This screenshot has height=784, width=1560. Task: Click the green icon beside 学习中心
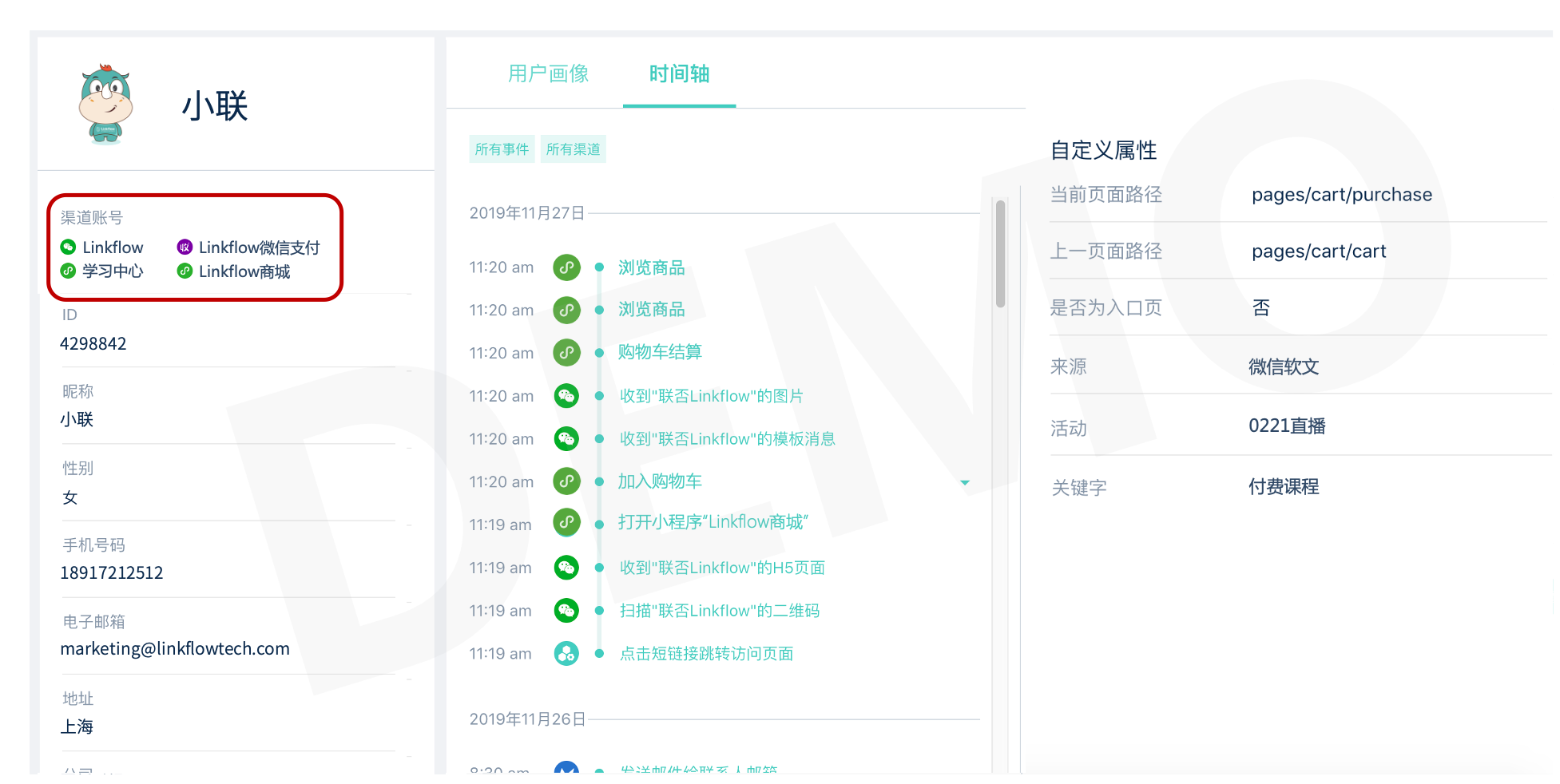(x=69, y=271)
